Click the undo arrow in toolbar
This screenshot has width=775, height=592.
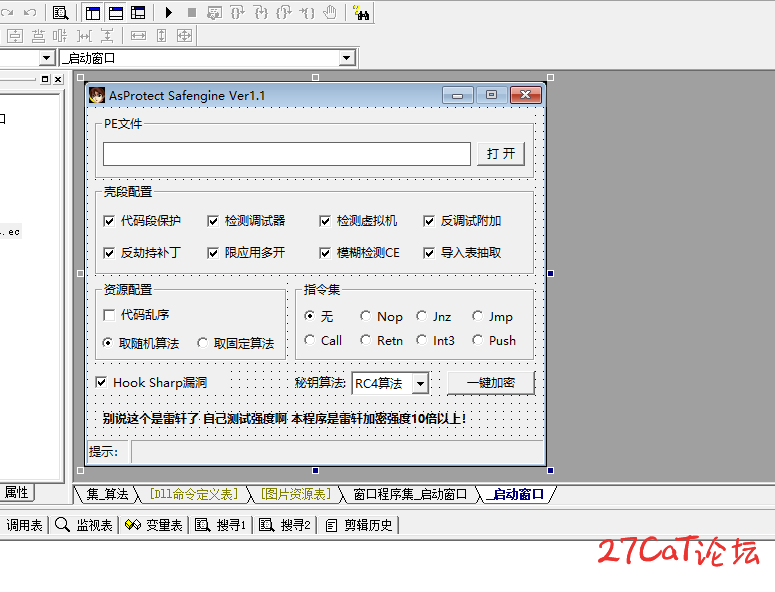pyautogui.click(x=30, y=12)
